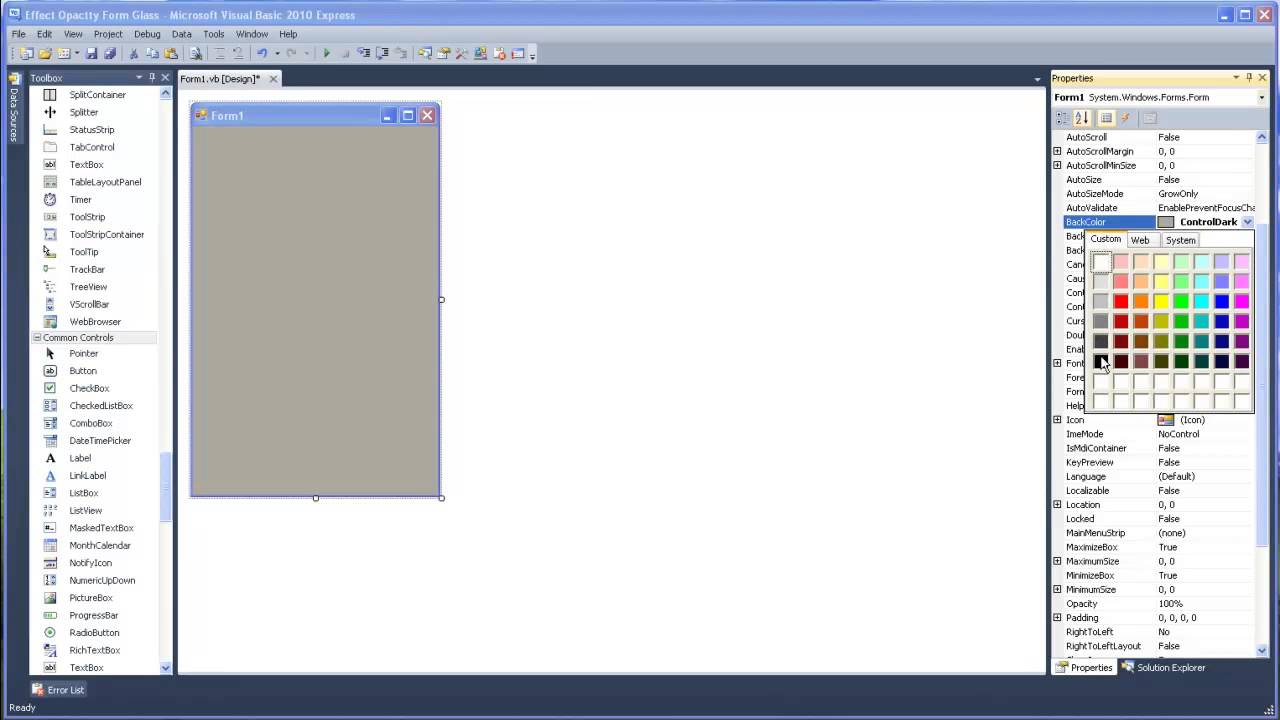Select the Pointer tool in Toolbox
The width and height of the screenshot is (1280, 720).
84,353
